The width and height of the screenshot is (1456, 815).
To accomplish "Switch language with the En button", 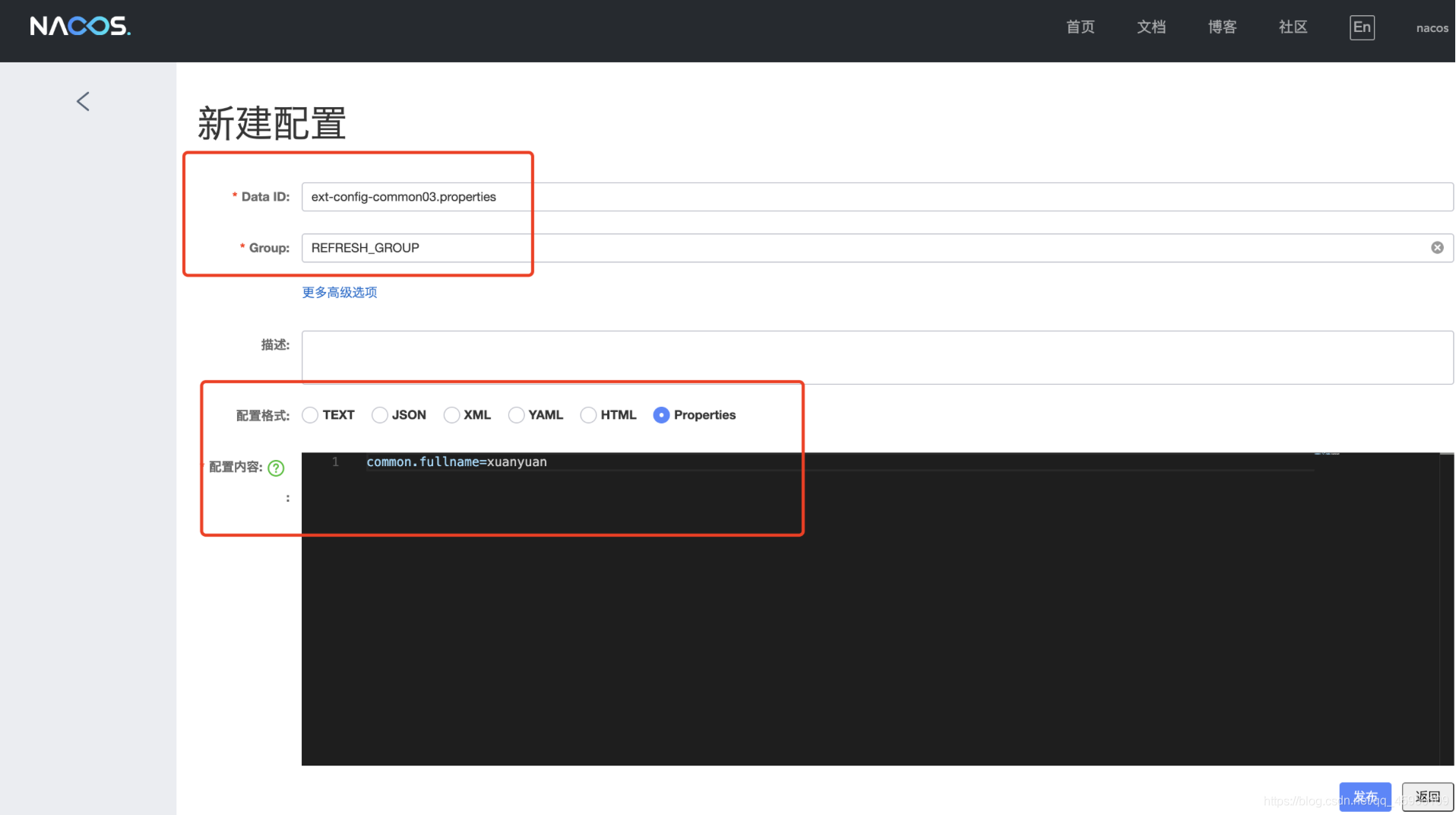I will (1362, 27).
